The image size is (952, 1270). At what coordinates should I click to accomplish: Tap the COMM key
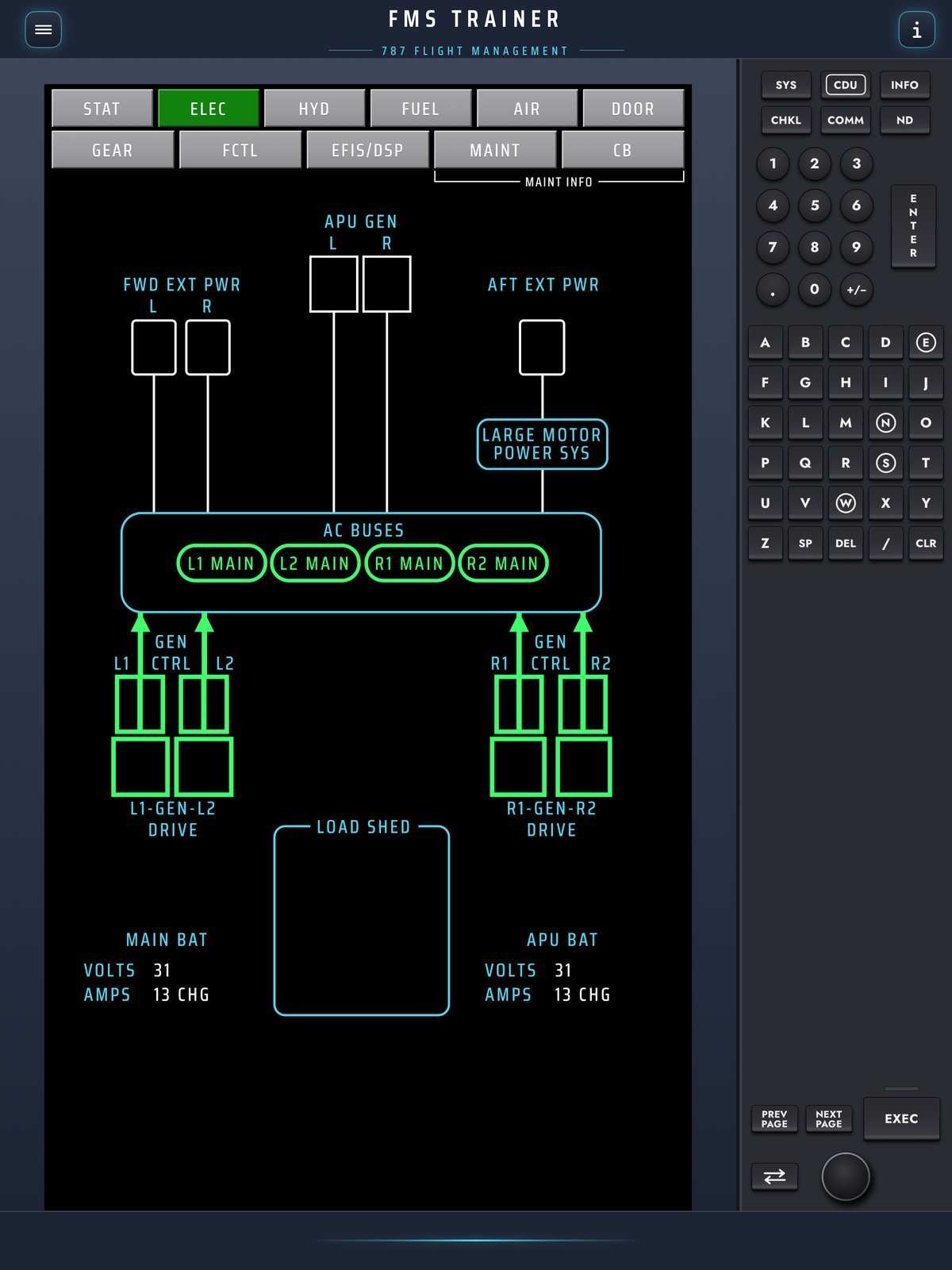point(846,120)
